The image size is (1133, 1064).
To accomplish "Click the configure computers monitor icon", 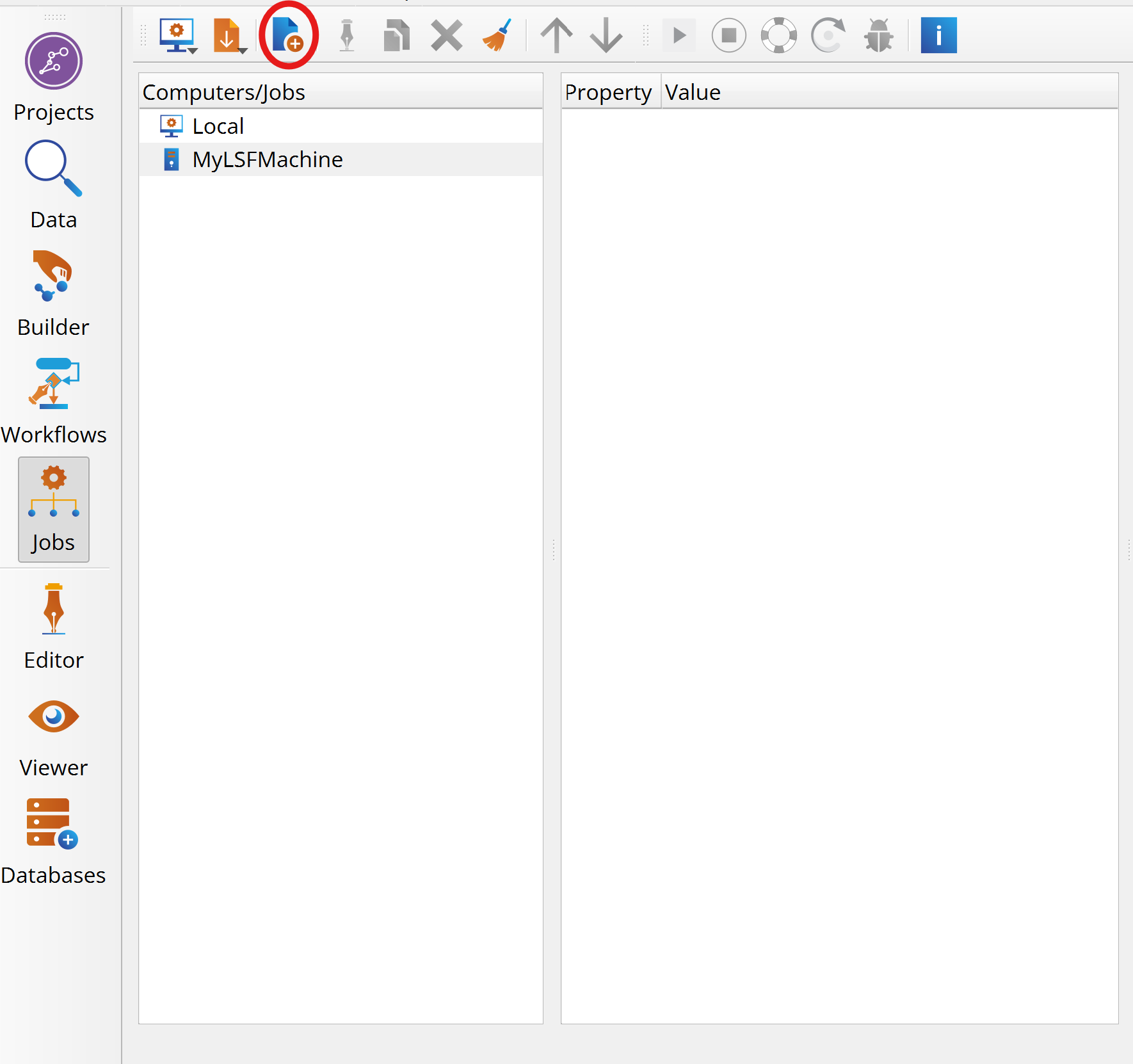I will click(175, 35).
